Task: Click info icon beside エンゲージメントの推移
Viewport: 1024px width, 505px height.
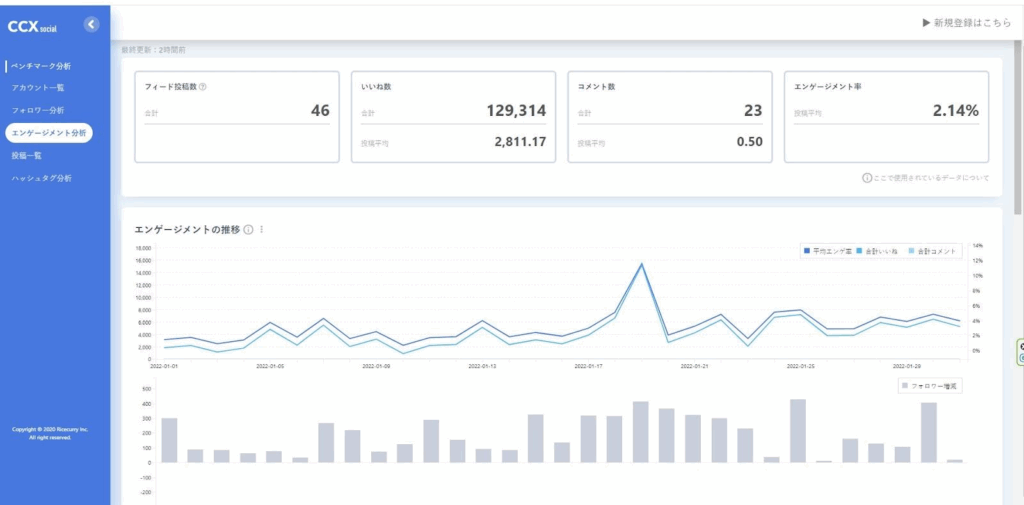Action: point(248,229)
